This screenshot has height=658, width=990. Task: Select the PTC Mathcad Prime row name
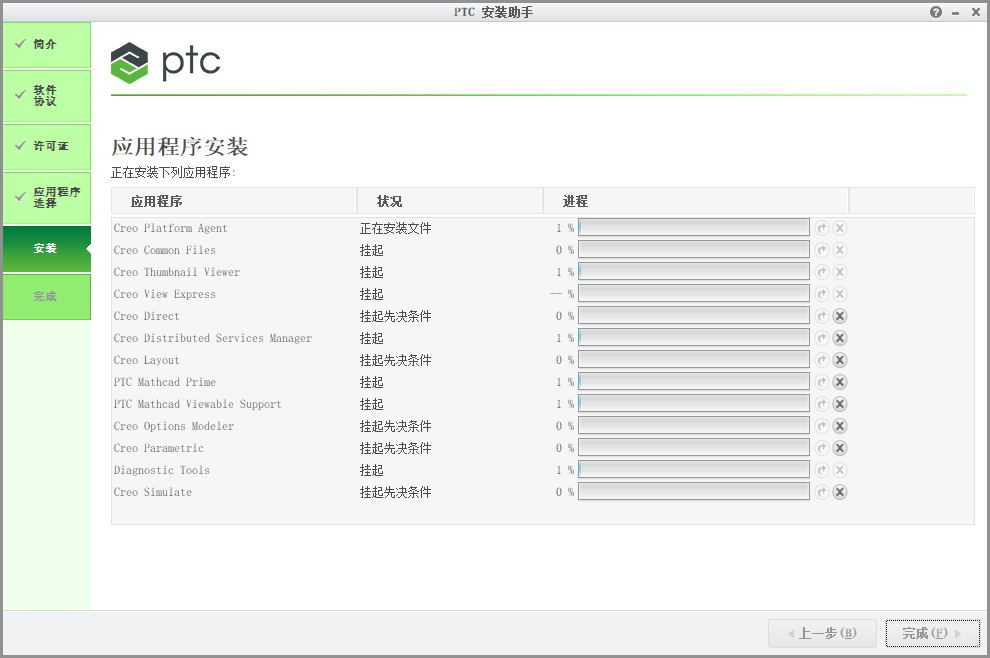point(165,383)
